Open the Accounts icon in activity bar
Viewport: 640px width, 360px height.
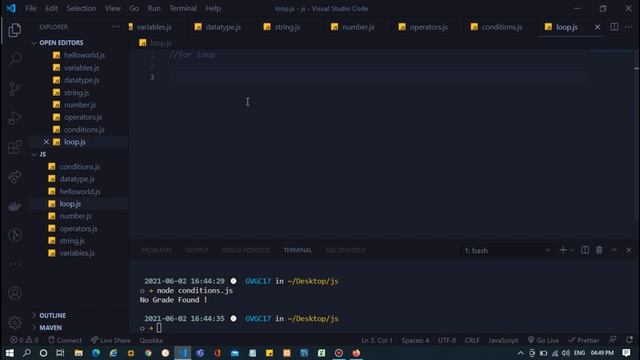[15, 293]
